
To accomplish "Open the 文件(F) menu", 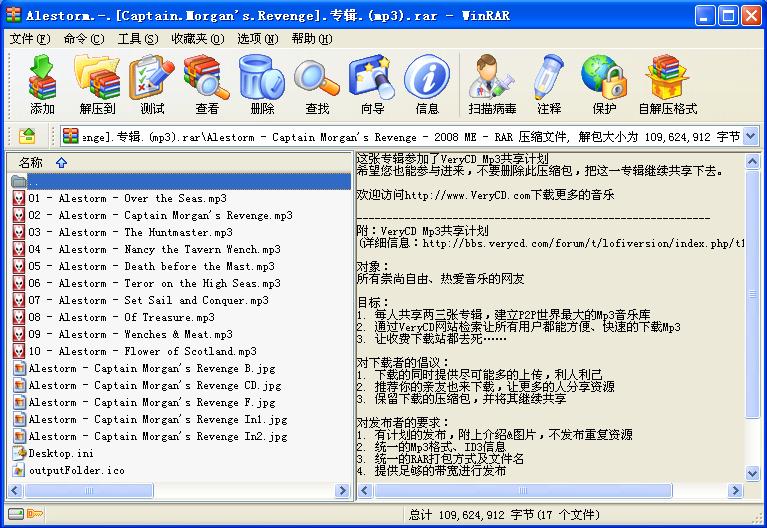I will [x=30, y=39].
